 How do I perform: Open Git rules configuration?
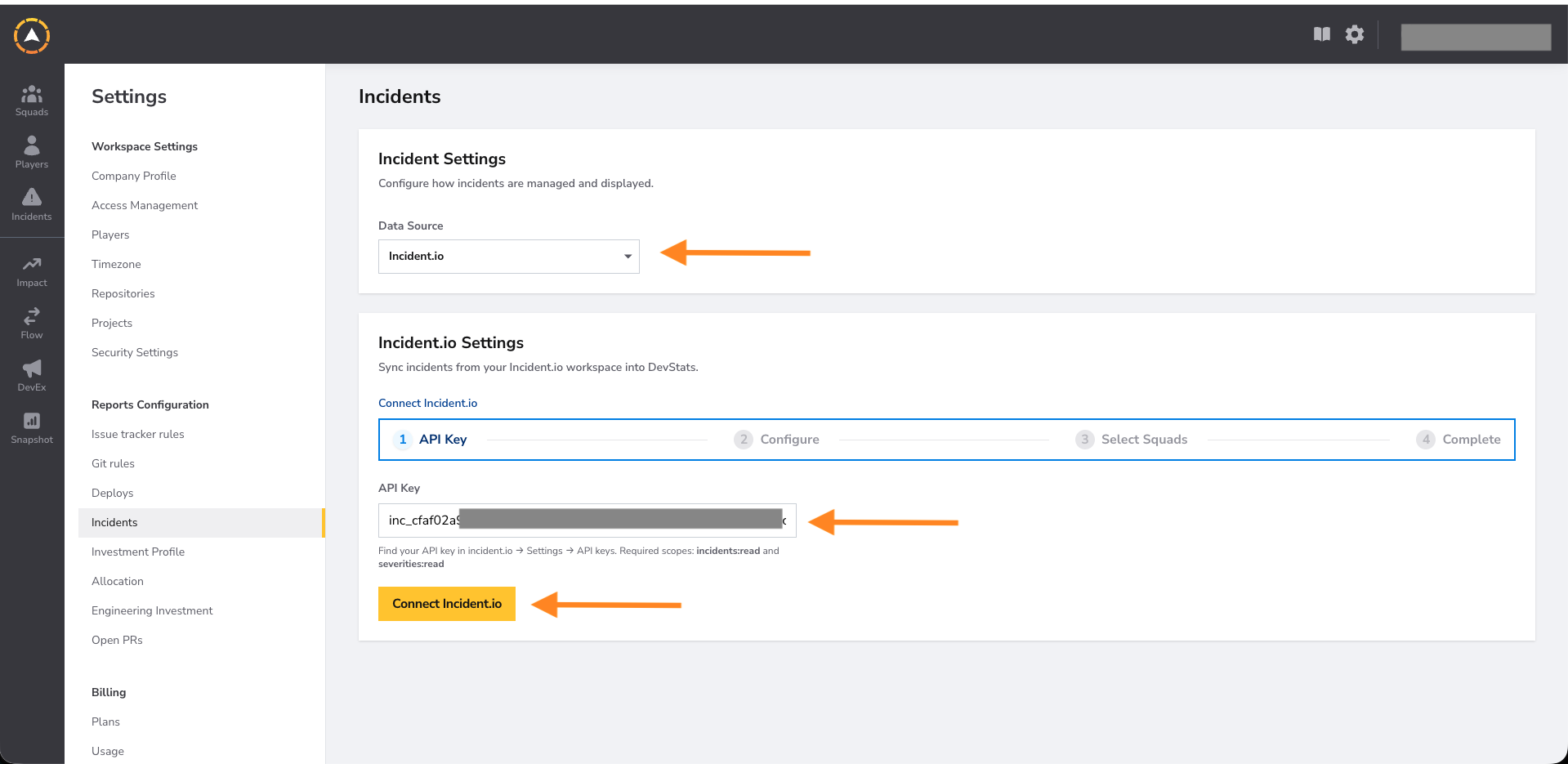coord(113,463)
